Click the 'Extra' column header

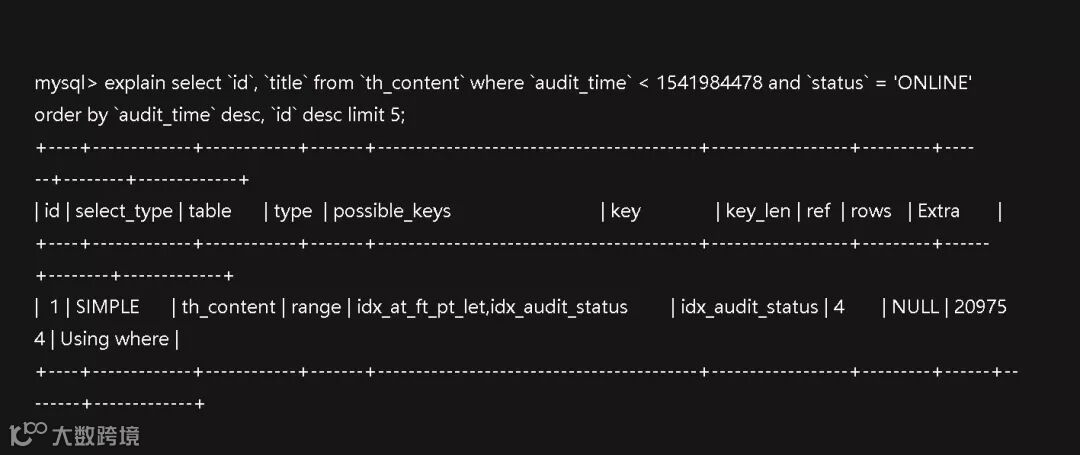(939, 211)
